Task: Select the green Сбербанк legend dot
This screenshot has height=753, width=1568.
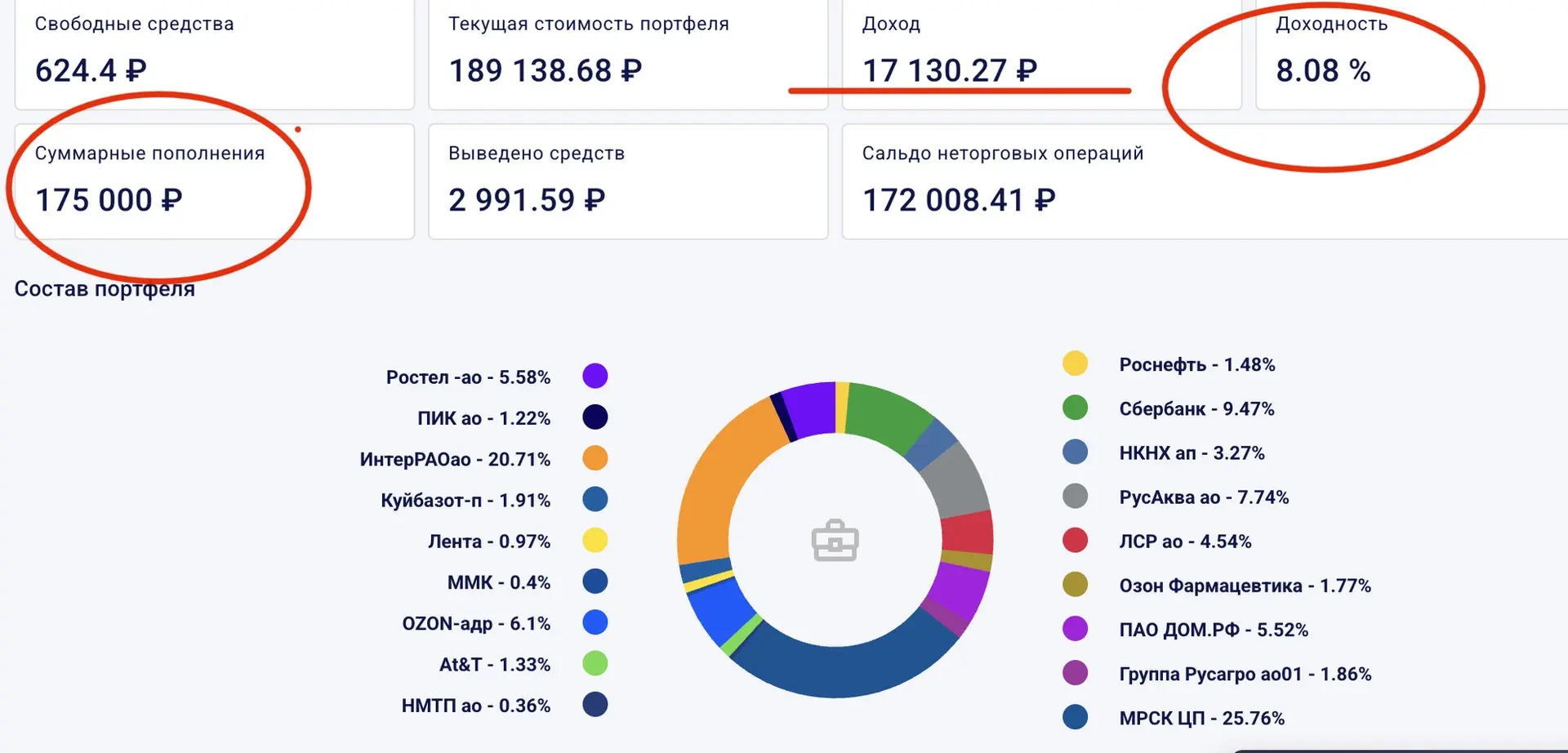Action: coord(1076,408)
